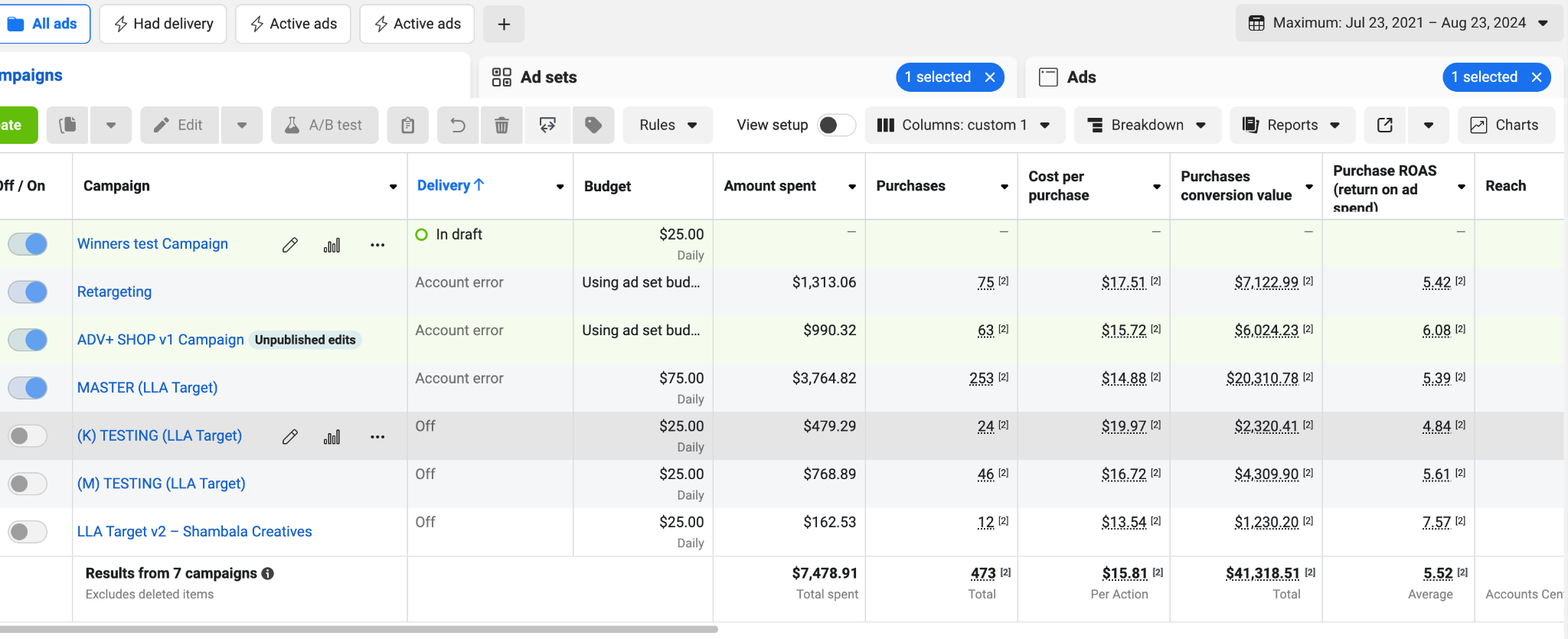Open Retargeting campaign link
This screenshot has height=639, width=1568.
click(115, 292)
